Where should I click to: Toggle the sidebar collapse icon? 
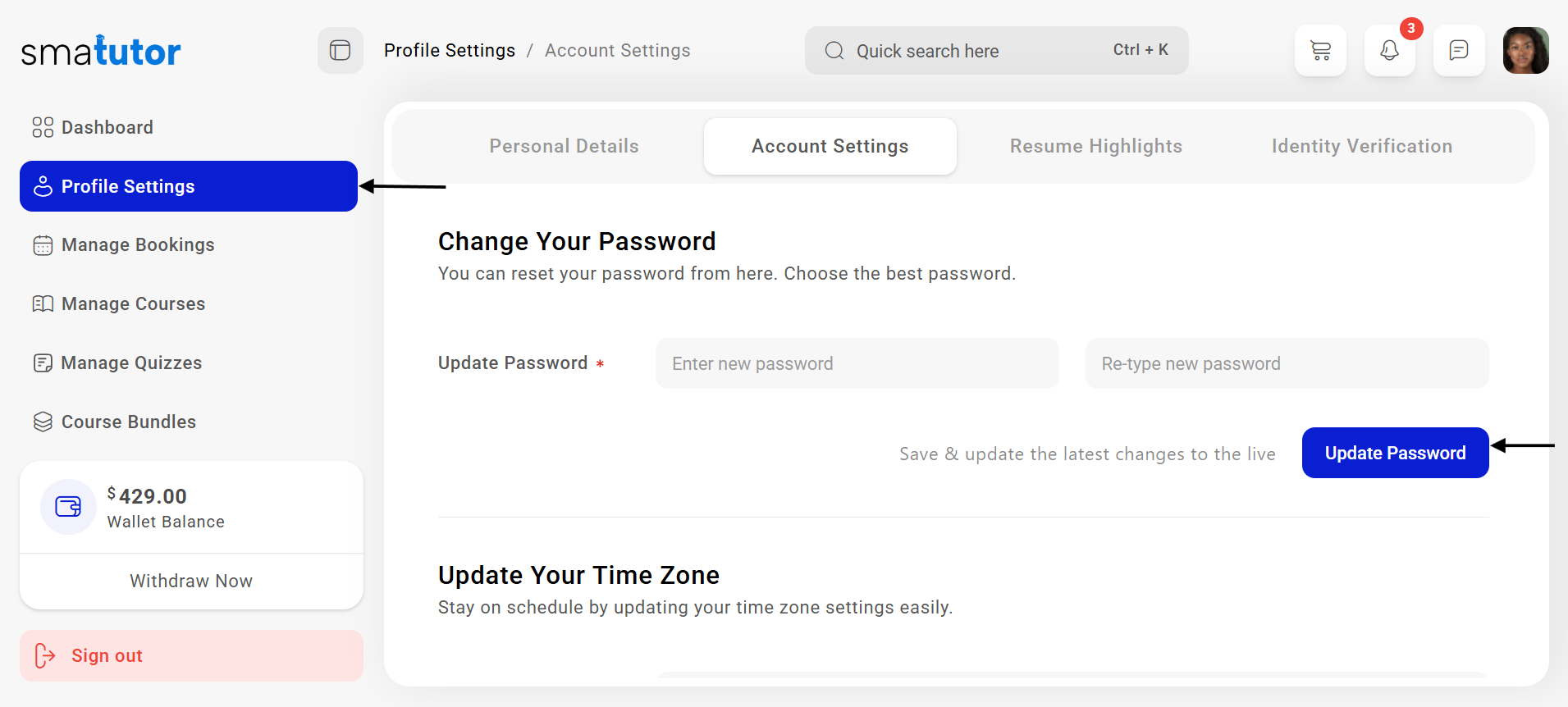[340, 51]
